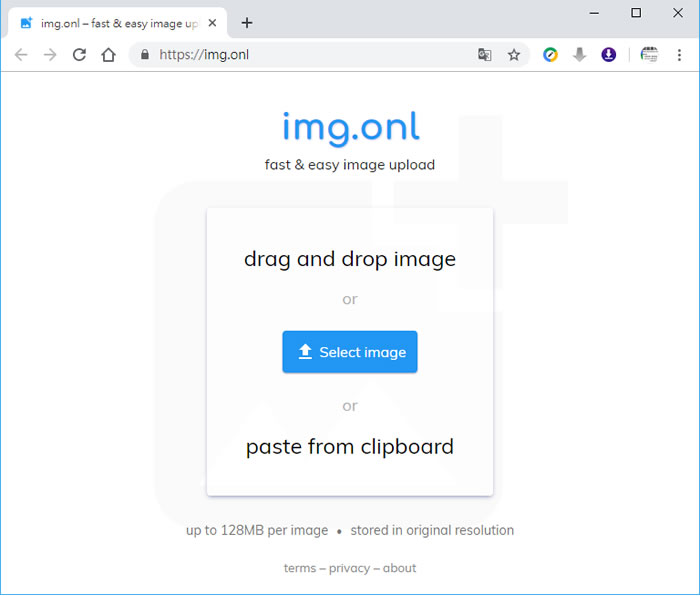Click the extension icon beside the menu
The width and height of the screenshot is (700, 596).
[x=649, y=55]
